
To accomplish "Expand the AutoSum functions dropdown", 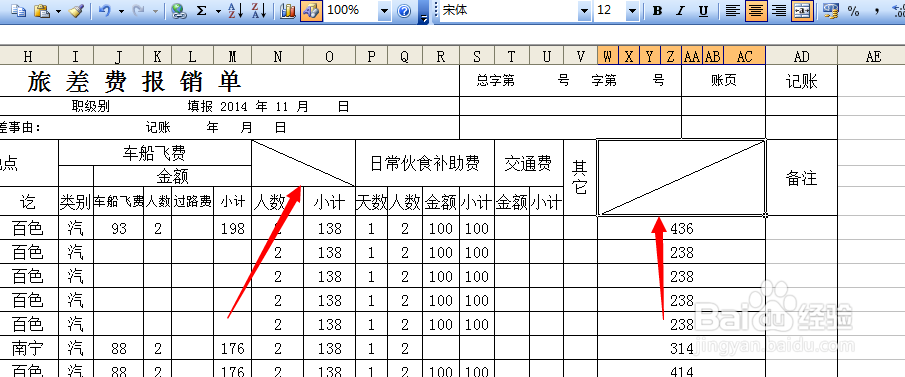I will click(218, 10).
